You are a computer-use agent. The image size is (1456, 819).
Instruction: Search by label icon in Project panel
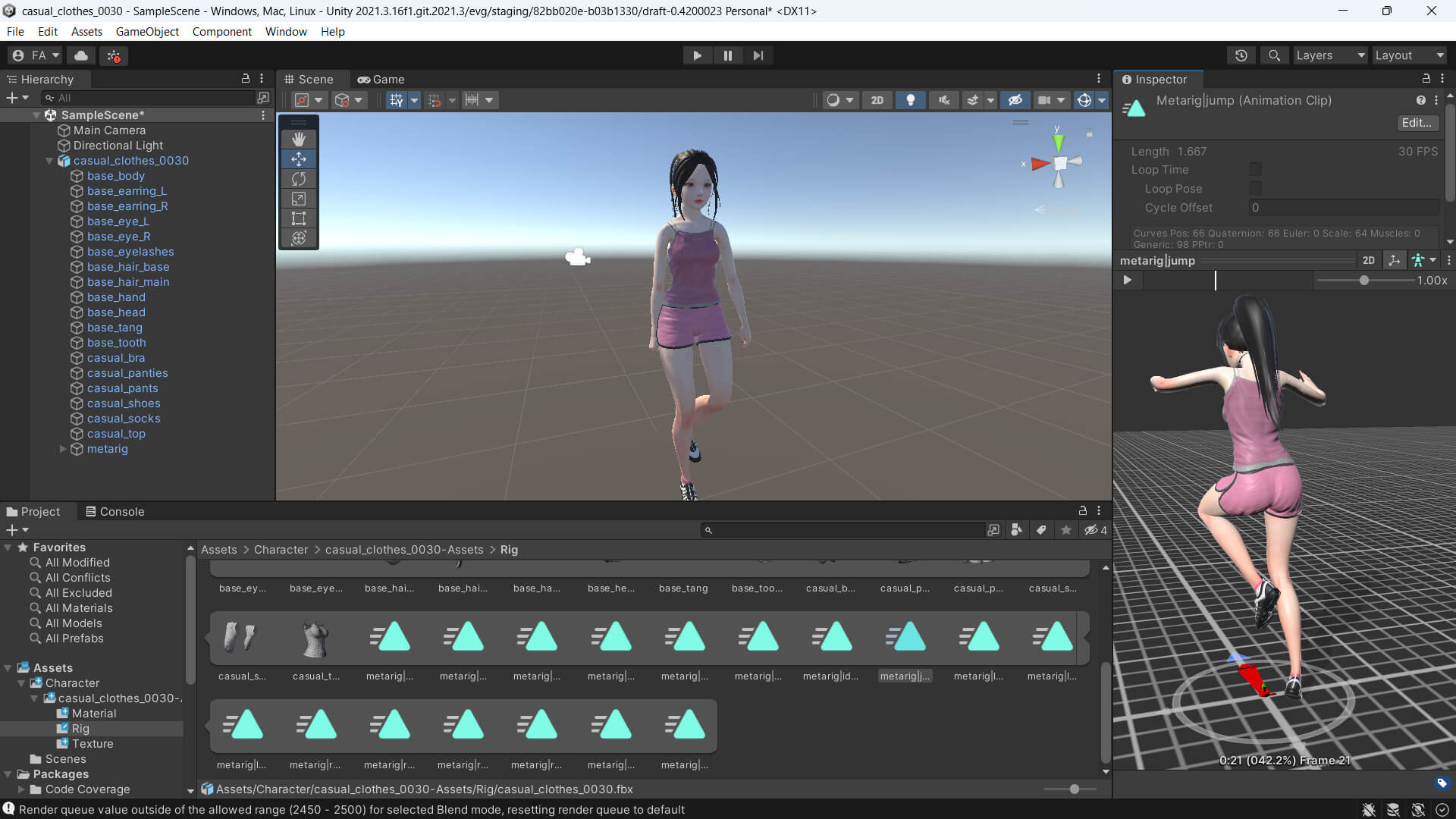1041,530
